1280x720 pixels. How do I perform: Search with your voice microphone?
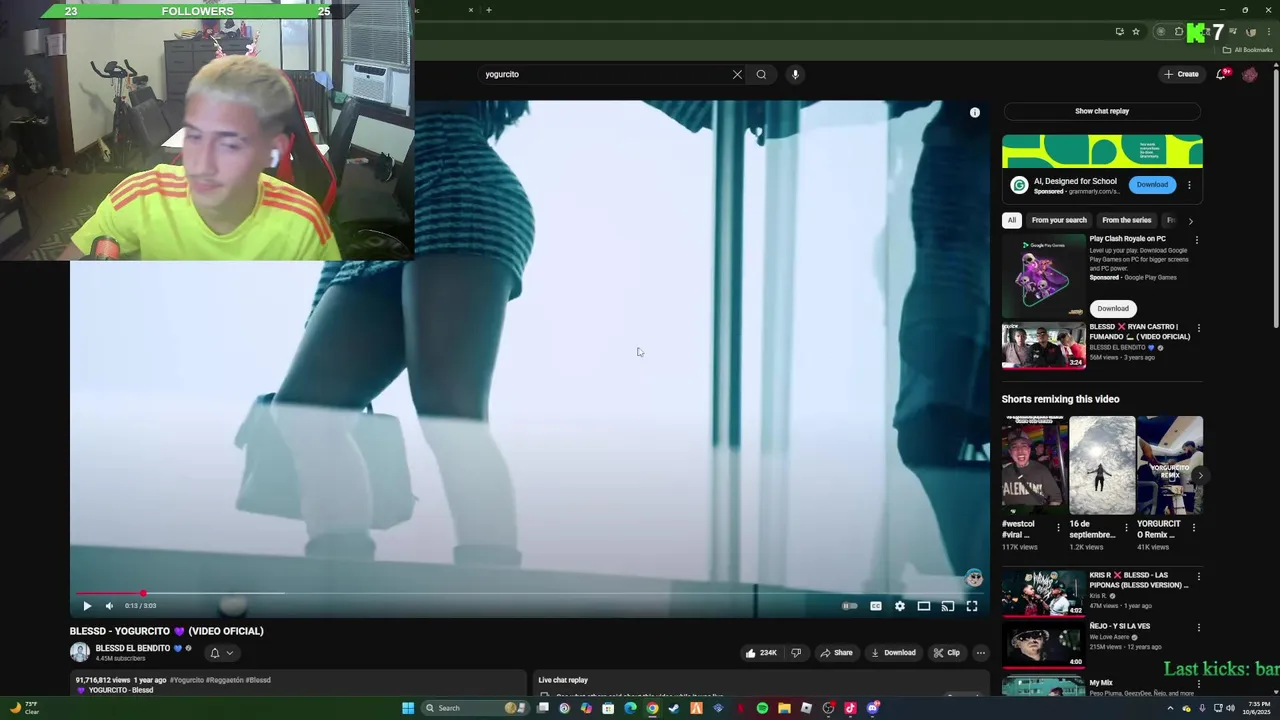click(795, 74)
